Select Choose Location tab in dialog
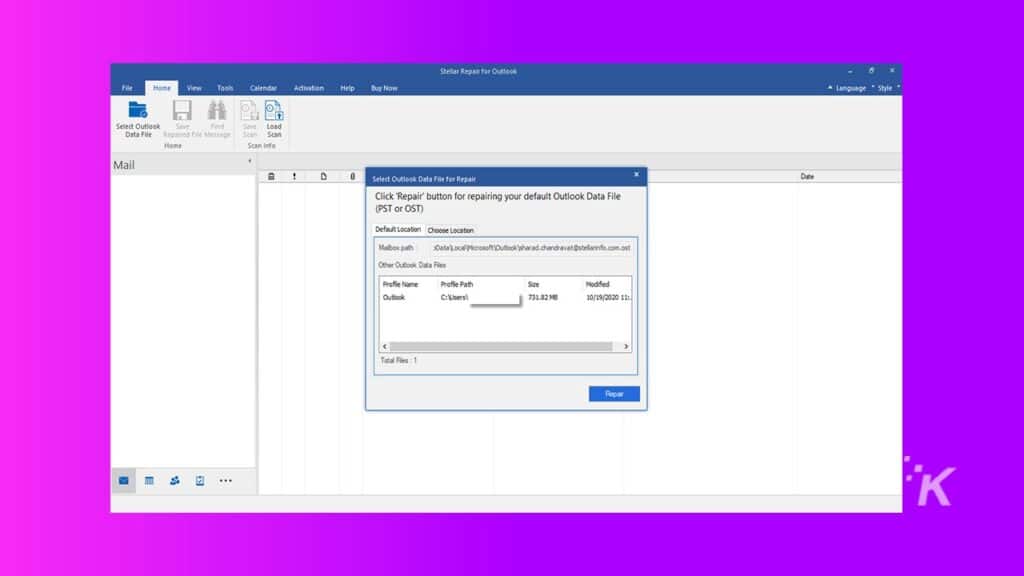 pyautogui.click(x=451, y=231)
